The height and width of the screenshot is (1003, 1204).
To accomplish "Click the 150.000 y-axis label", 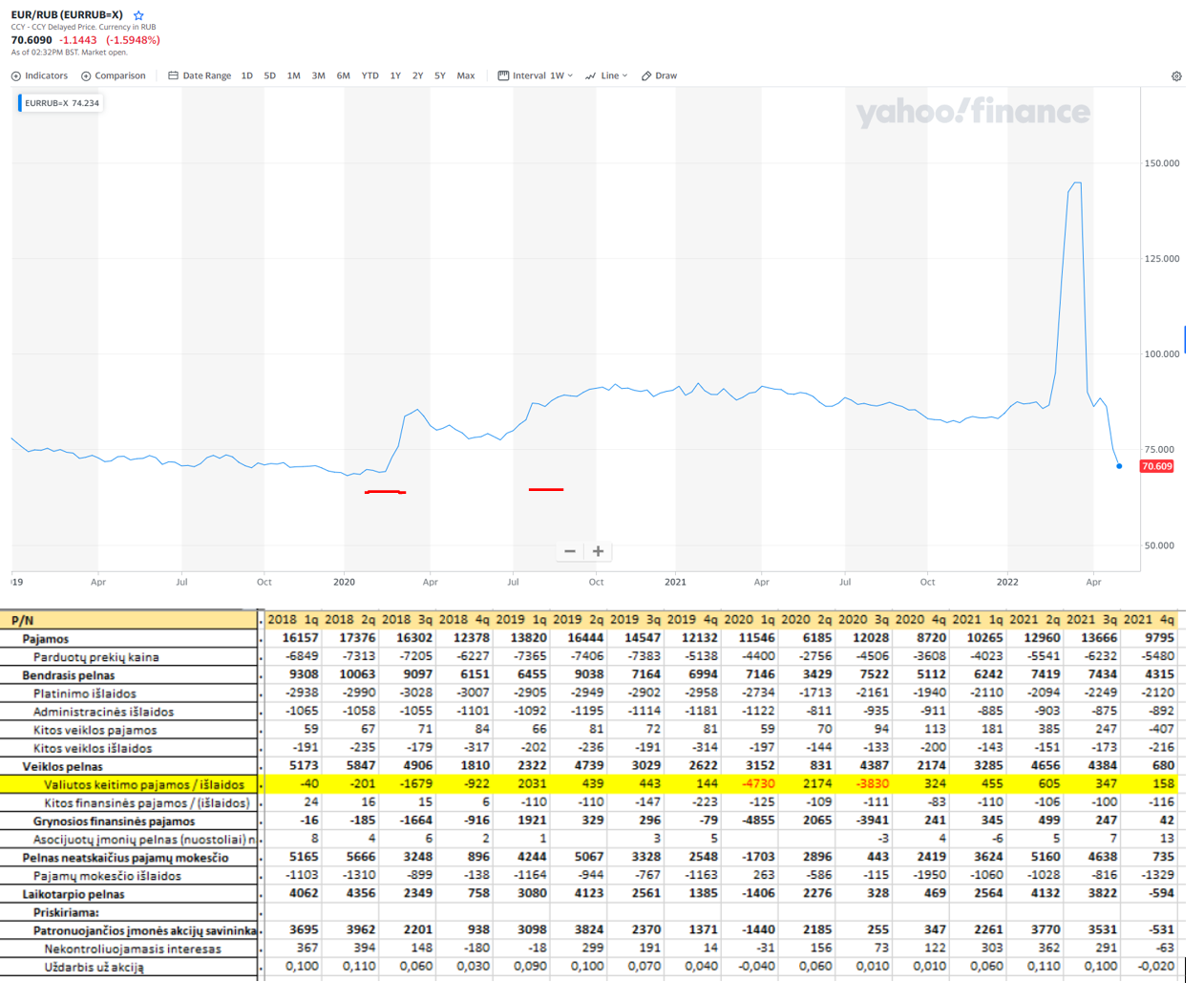I will pyautogui.click(x=1162, y=163).
